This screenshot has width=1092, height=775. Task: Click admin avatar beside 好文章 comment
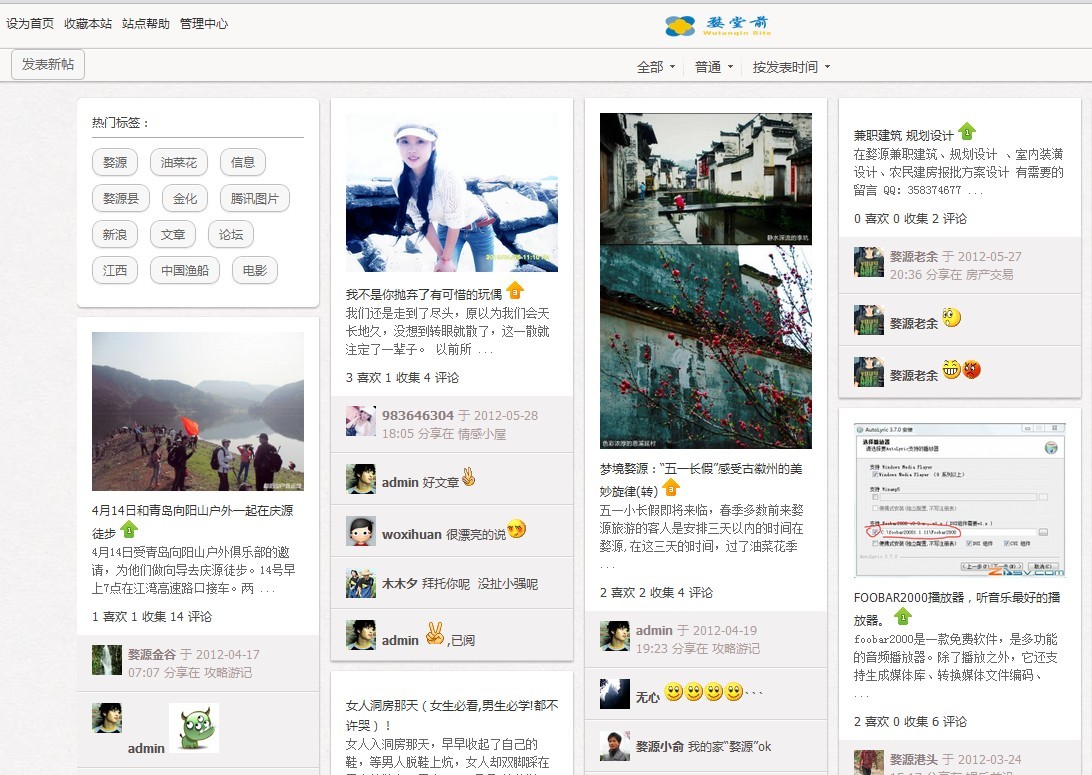click(x=361, y=479)
